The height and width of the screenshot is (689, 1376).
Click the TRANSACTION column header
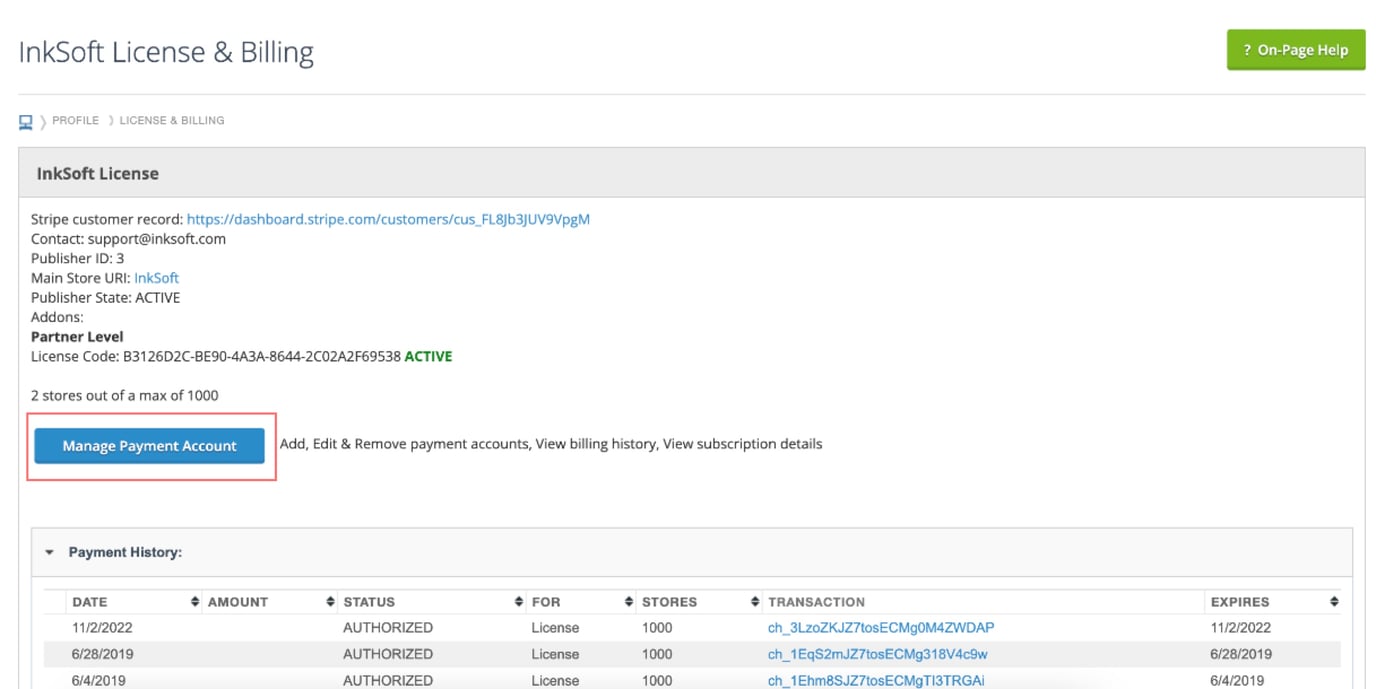(x=816, y=602)
